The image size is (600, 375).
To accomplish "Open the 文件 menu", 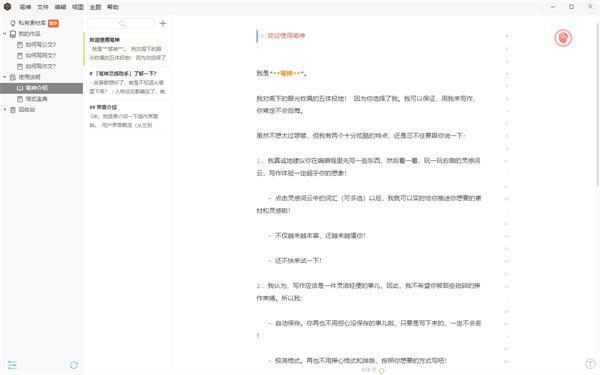I will pyautogui.click(x=43, y=7).
